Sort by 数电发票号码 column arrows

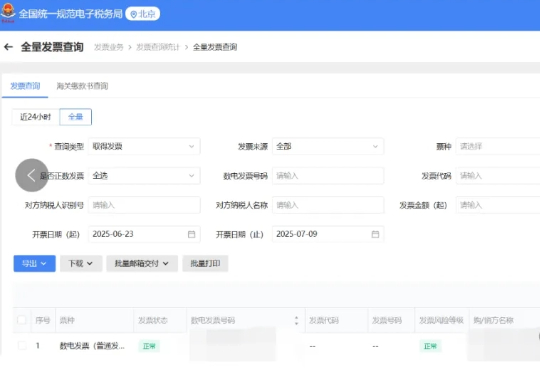297,320
